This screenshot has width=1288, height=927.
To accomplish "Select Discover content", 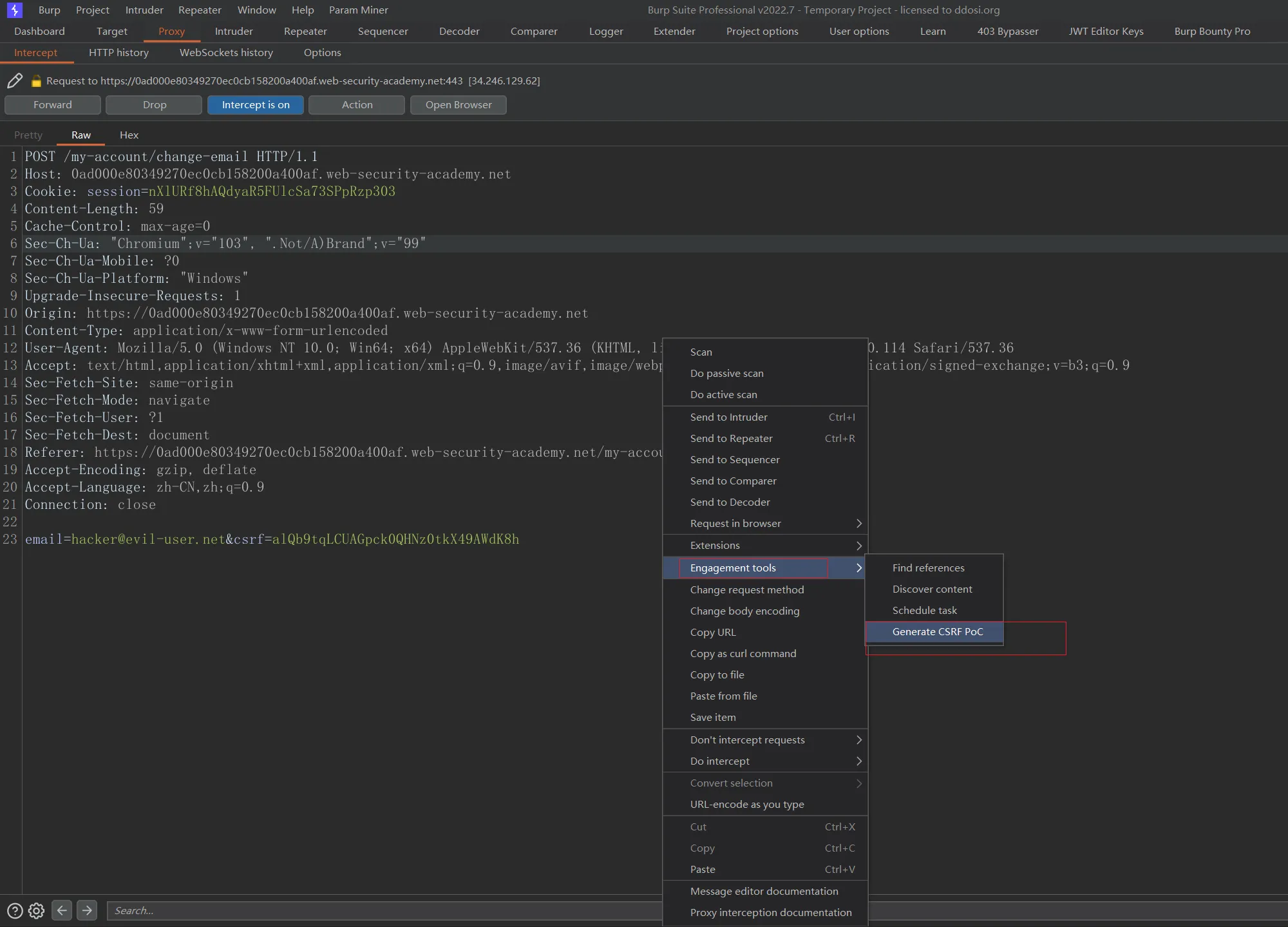I will [934, 589].
